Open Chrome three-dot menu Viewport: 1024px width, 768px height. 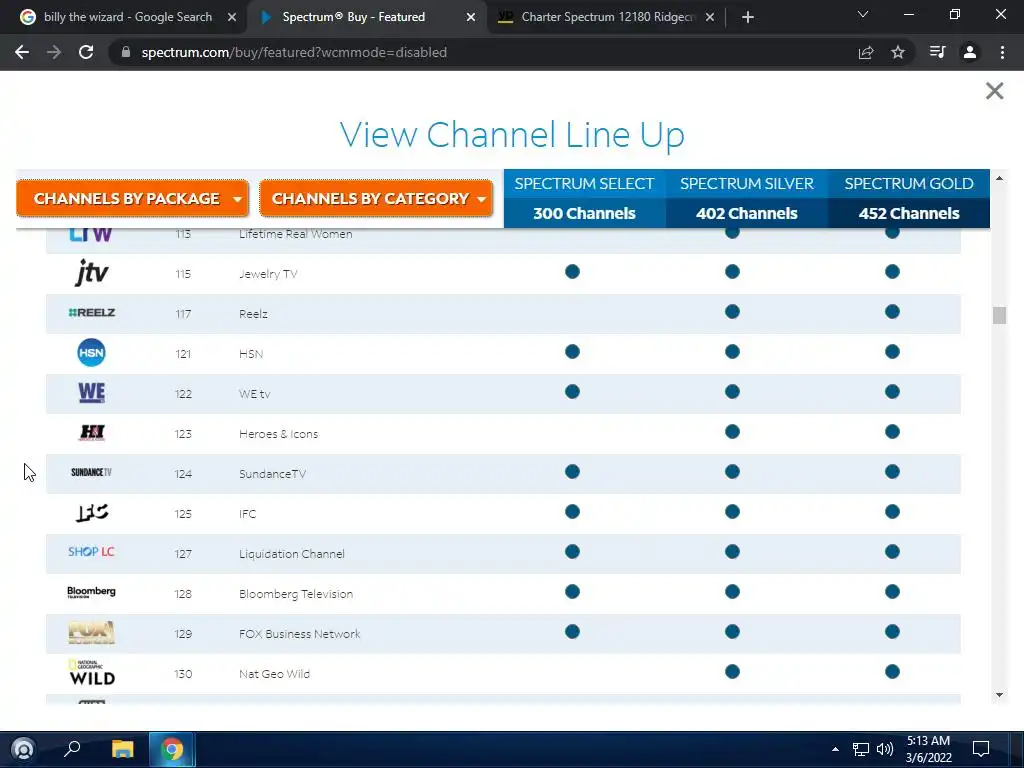(x=1002, y=52)
